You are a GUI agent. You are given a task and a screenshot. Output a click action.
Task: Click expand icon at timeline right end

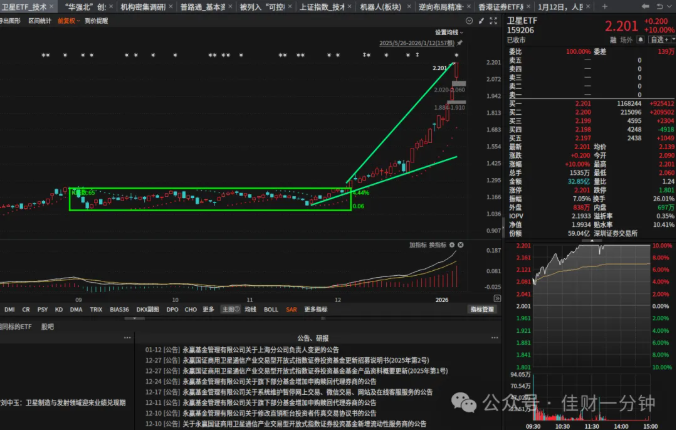tap(497, 298)
